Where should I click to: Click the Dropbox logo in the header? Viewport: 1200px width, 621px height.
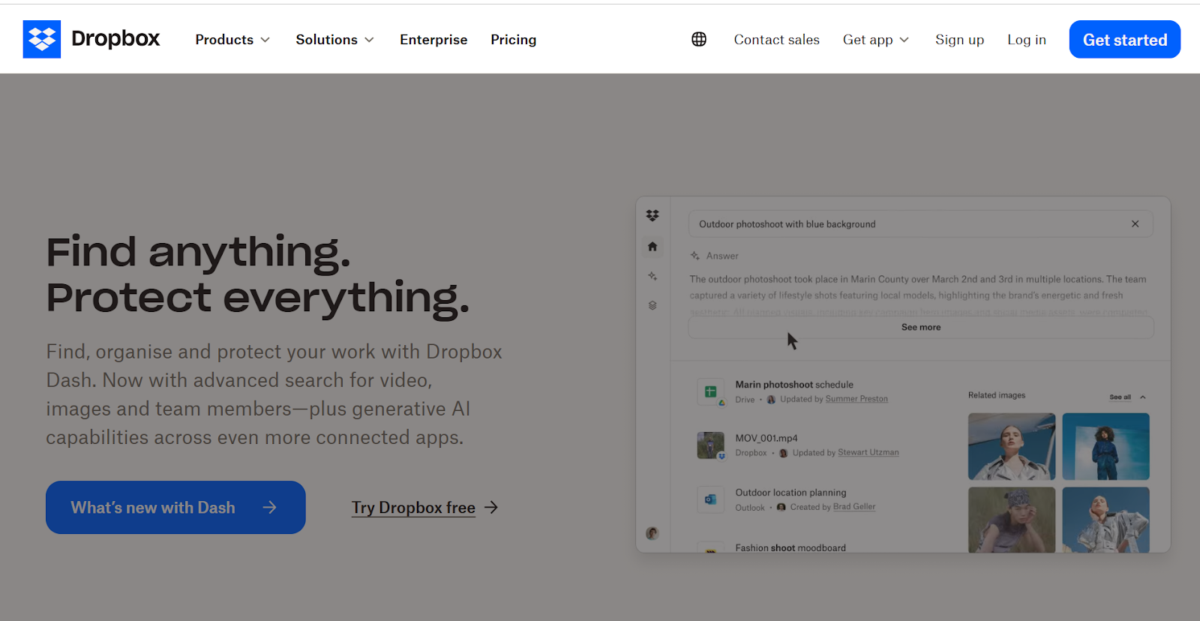coord(91,40)
